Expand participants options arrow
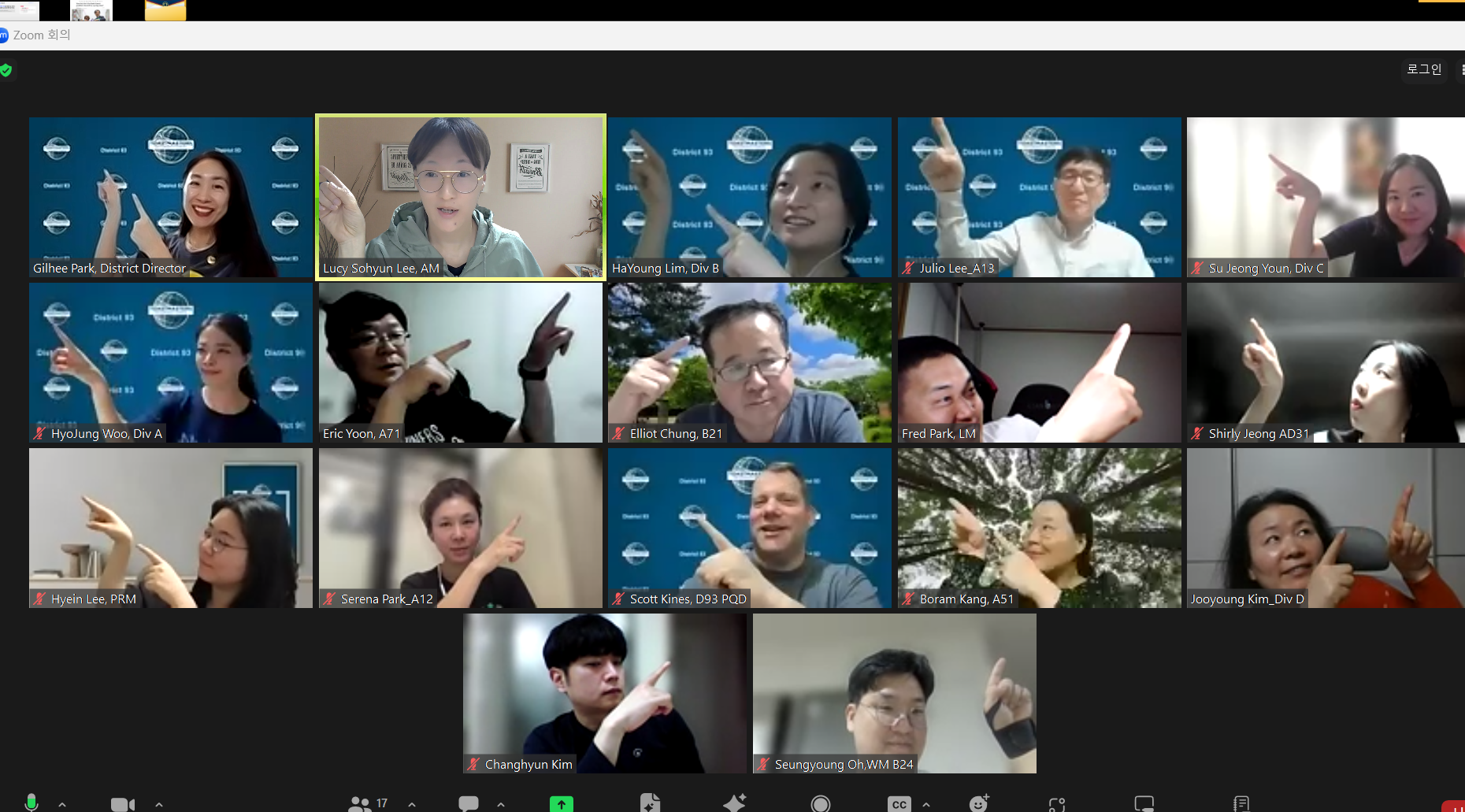 point(412,804)
